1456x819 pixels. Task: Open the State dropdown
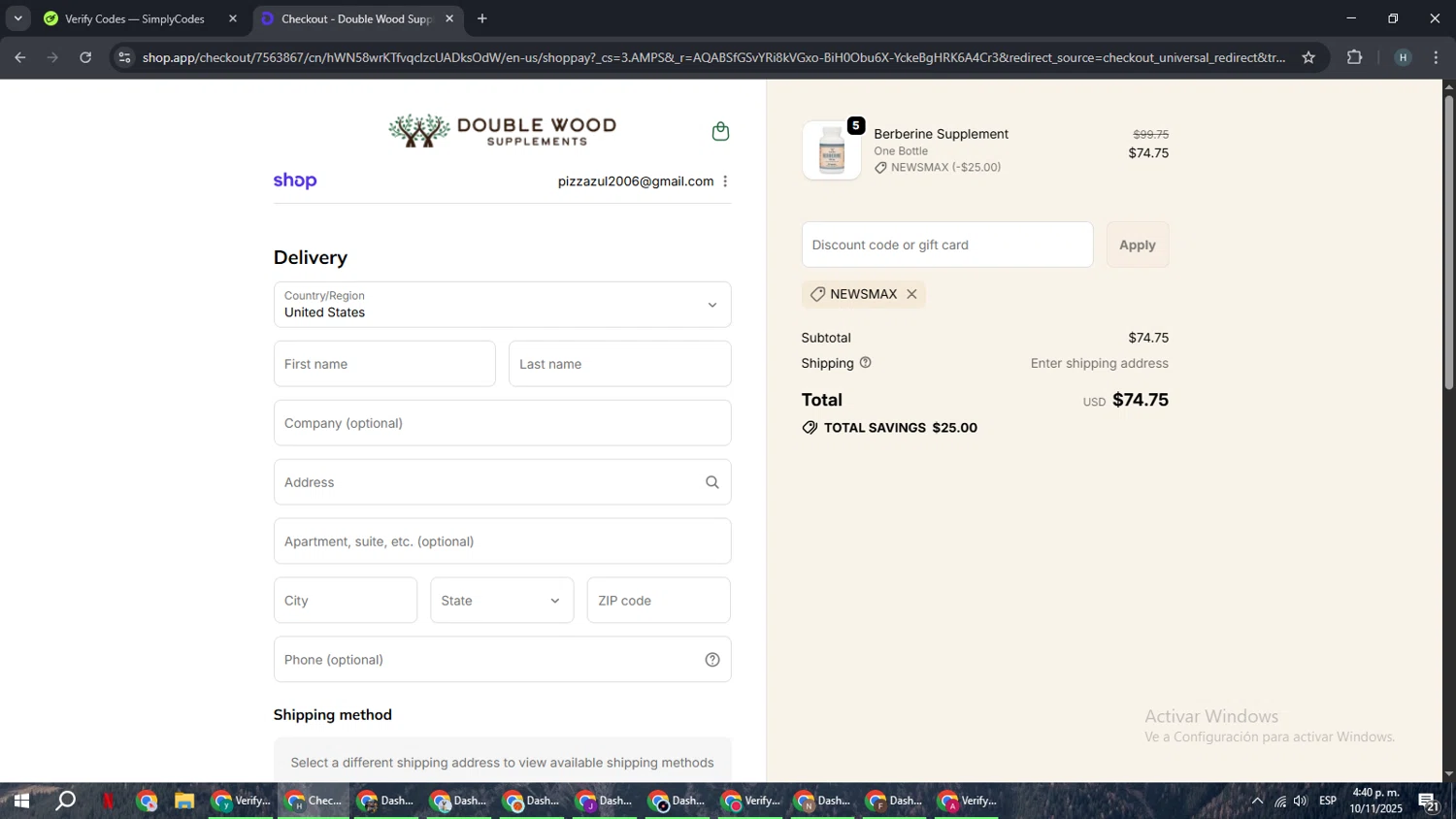502,601
